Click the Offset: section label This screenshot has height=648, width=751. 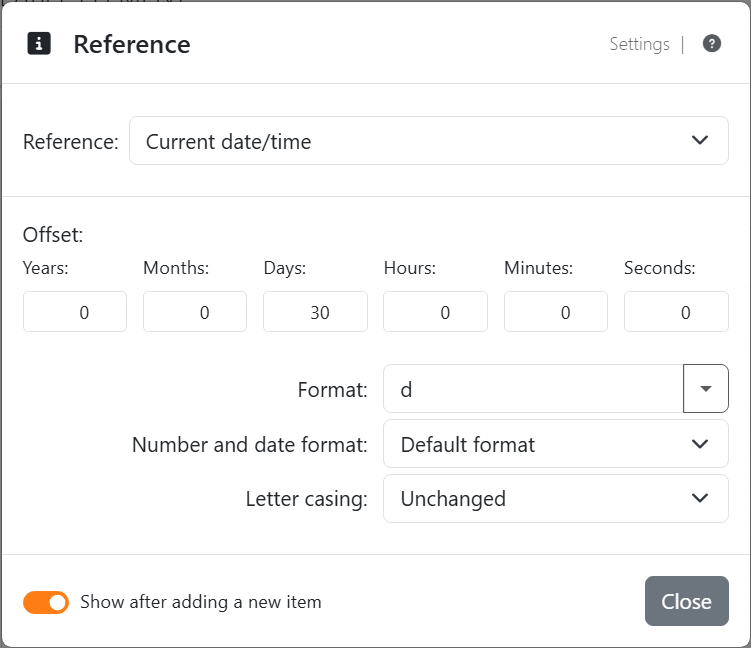53,235
